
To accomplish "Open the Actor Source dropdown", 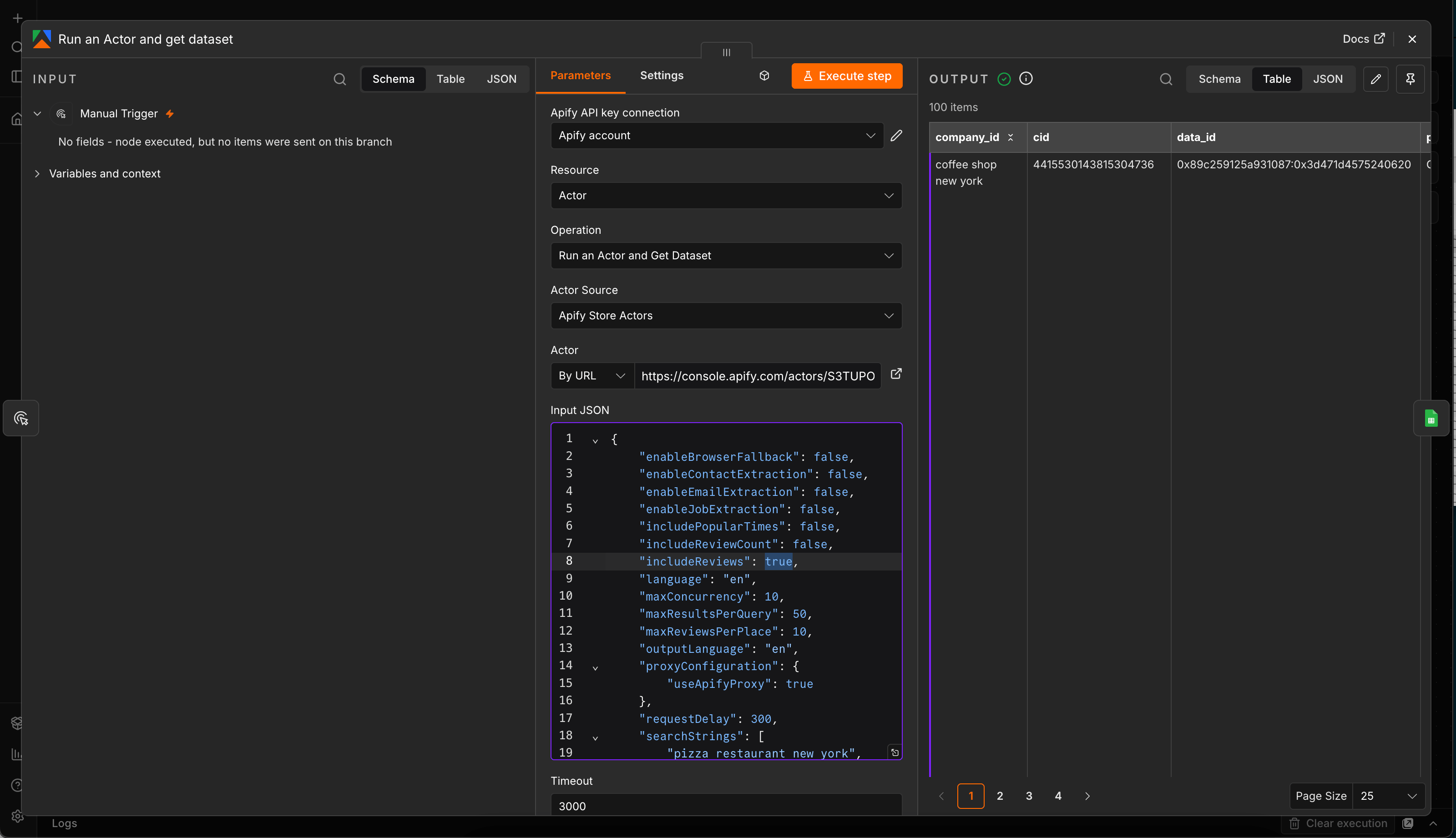I will [726, 315].
